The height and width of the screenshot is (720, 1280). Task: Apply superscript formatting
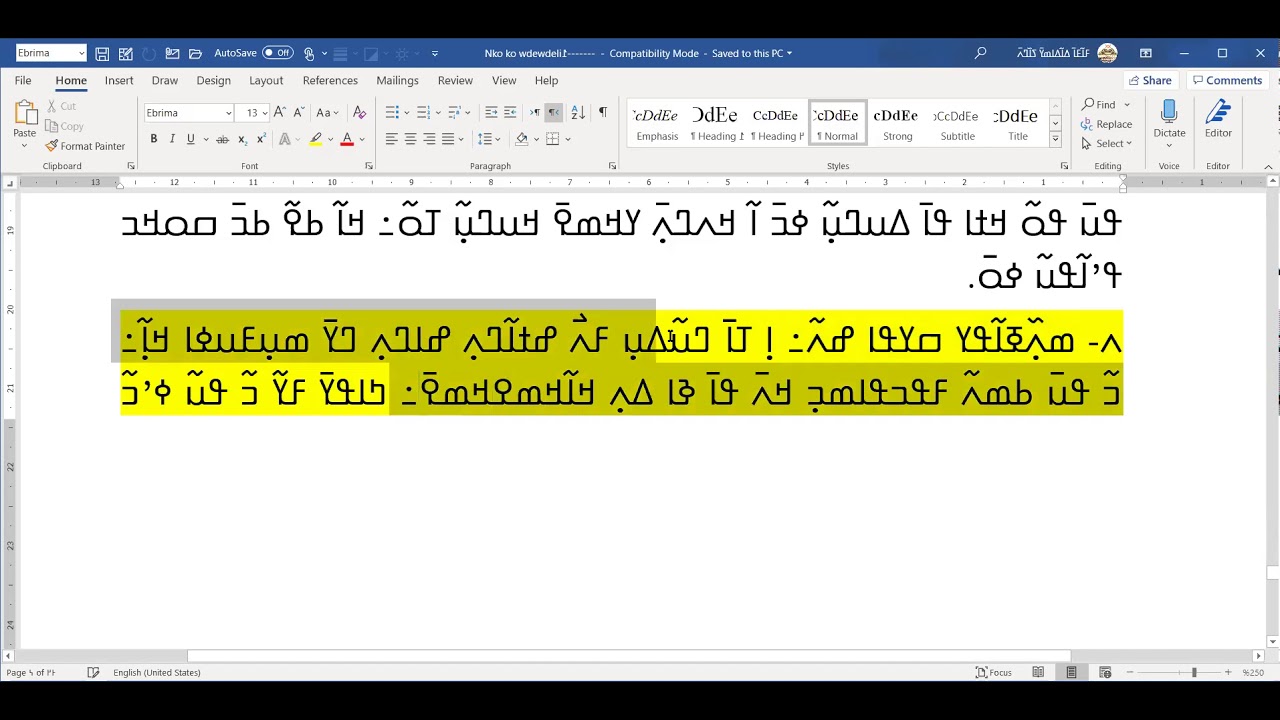point(261,139)
